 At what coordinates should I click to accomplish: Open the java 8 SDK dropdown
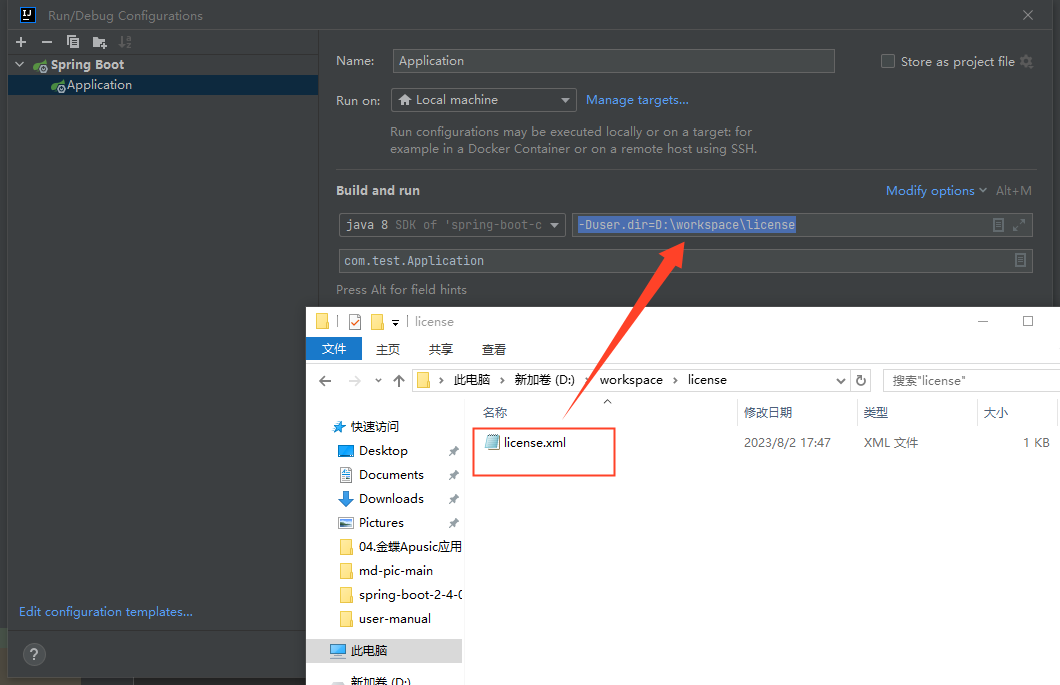(x=452, y=225)
